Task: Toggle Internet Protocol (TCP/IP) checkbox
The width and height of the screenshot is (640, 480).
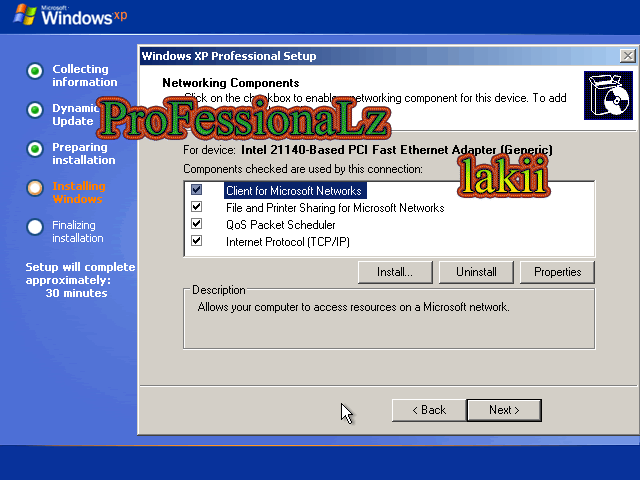Action: click(196, 241)
